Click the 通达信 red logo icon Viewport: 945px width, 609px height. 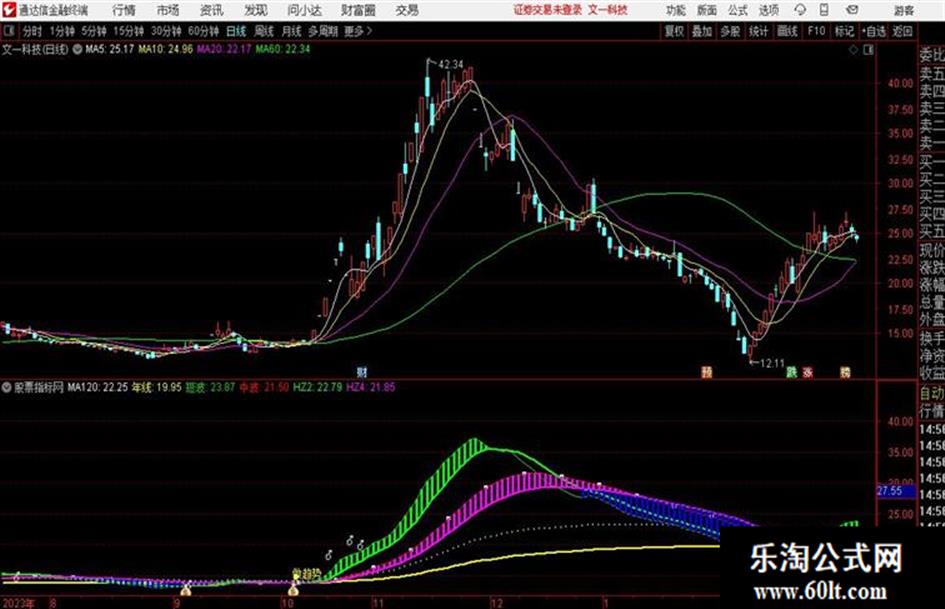pos(8,10)
